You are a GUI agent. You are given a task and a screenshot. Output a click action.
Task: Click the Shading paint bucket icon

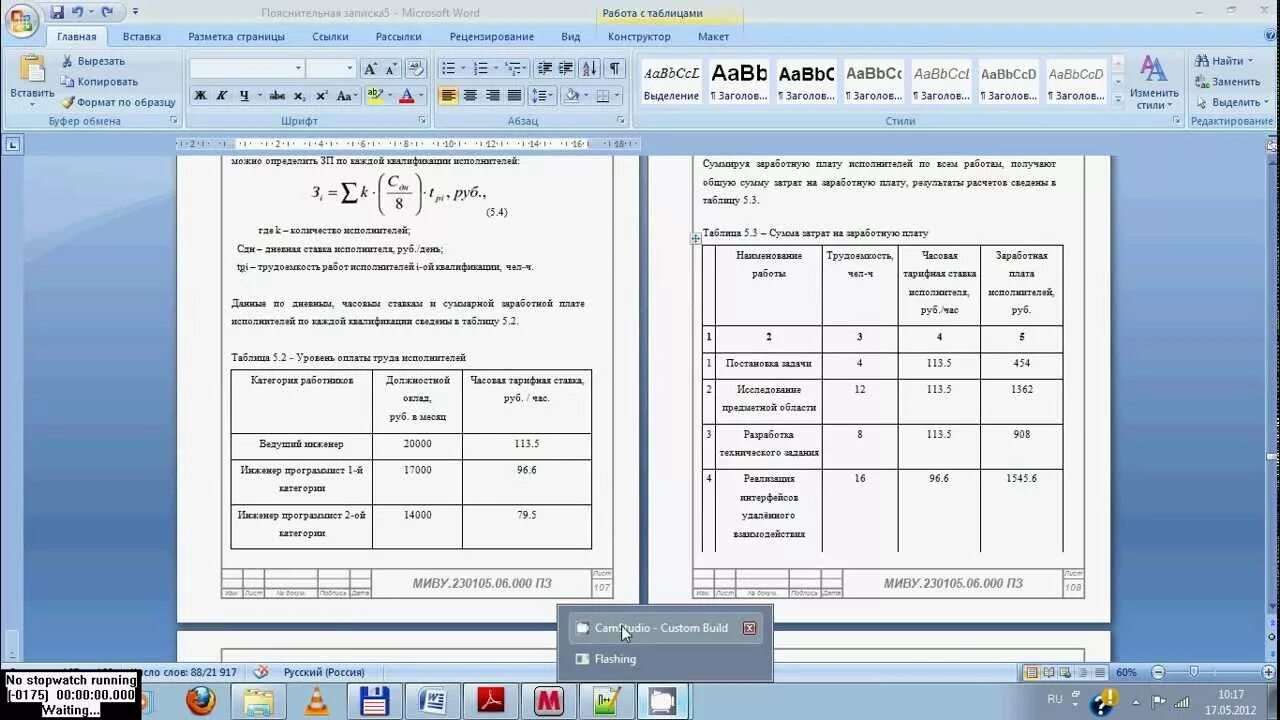click(571, 96)
